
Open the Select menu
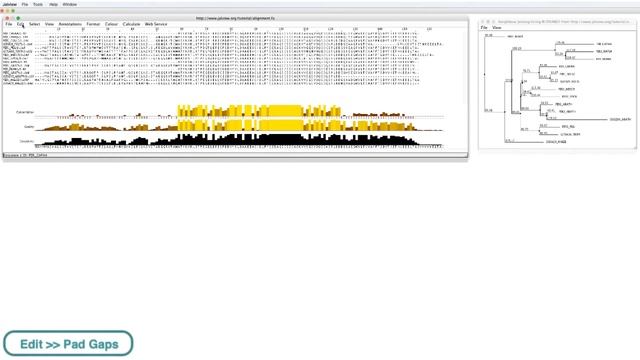point(35,24)
